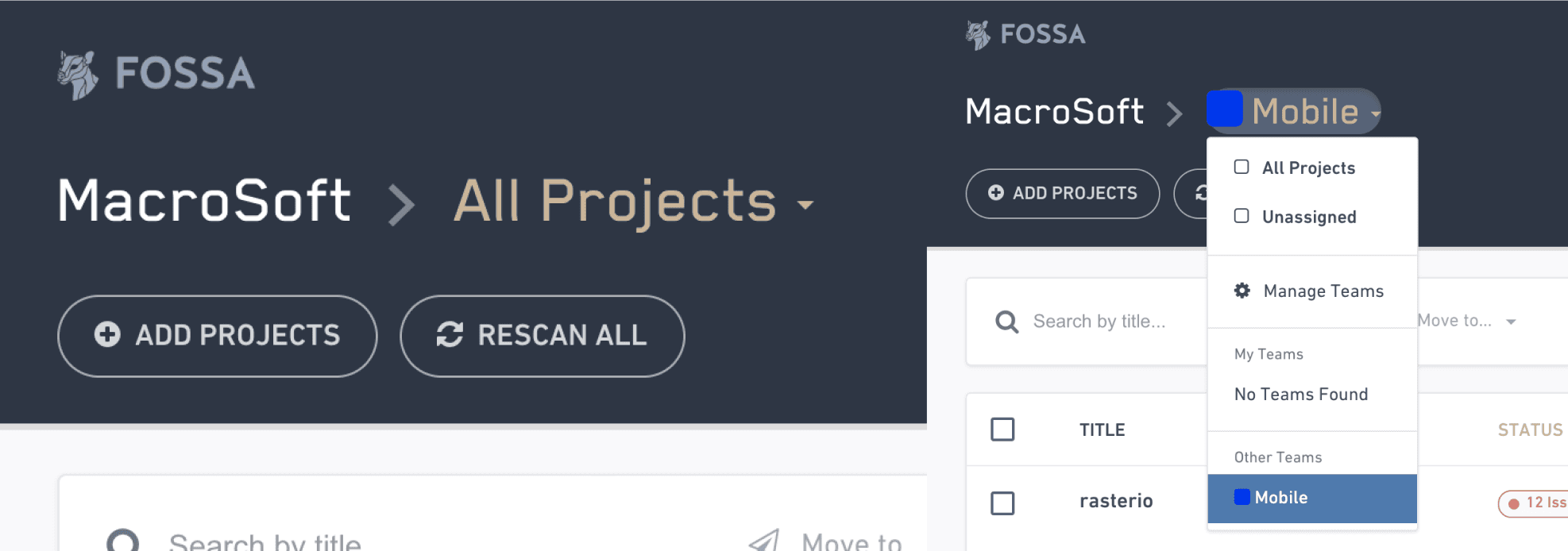Viewport: 1568px width, 551px height.
Task: Click the FOSSA logo in the right panel
Action: click(1025, 34)
